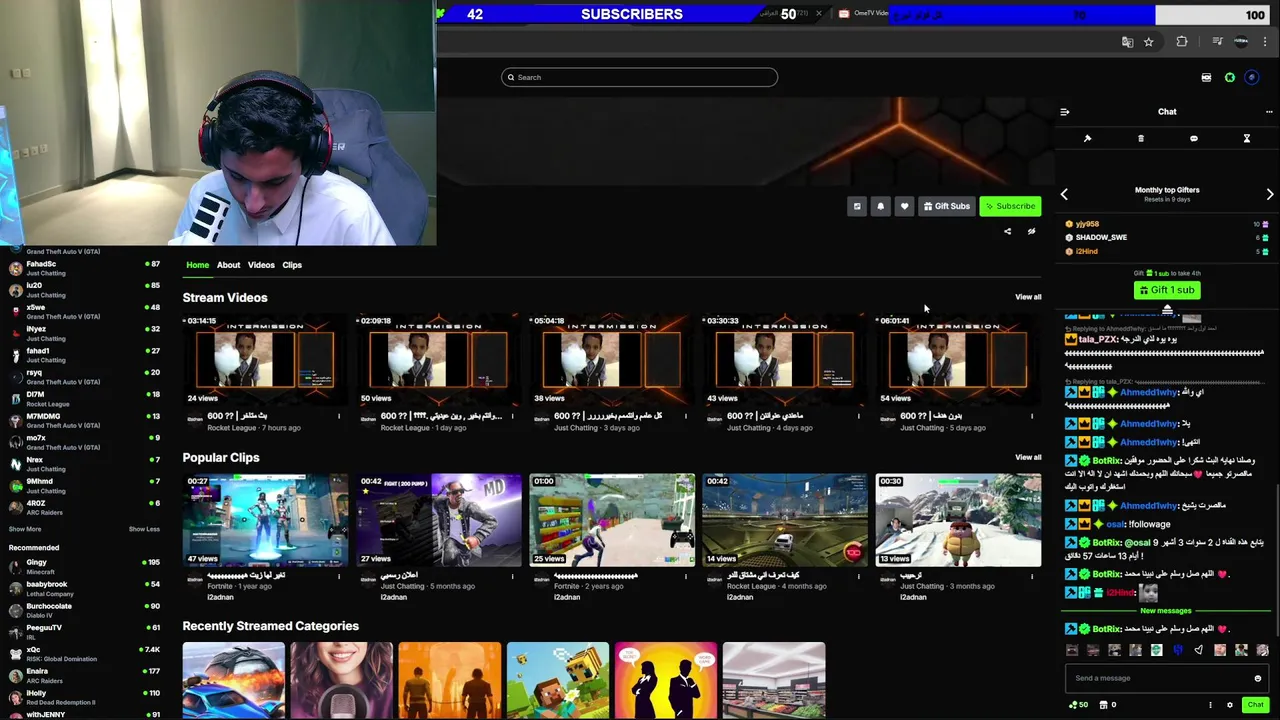Click the green Gift 1 sub button
Viewport: 1280px width, 720px height.
pos(1167,290)
